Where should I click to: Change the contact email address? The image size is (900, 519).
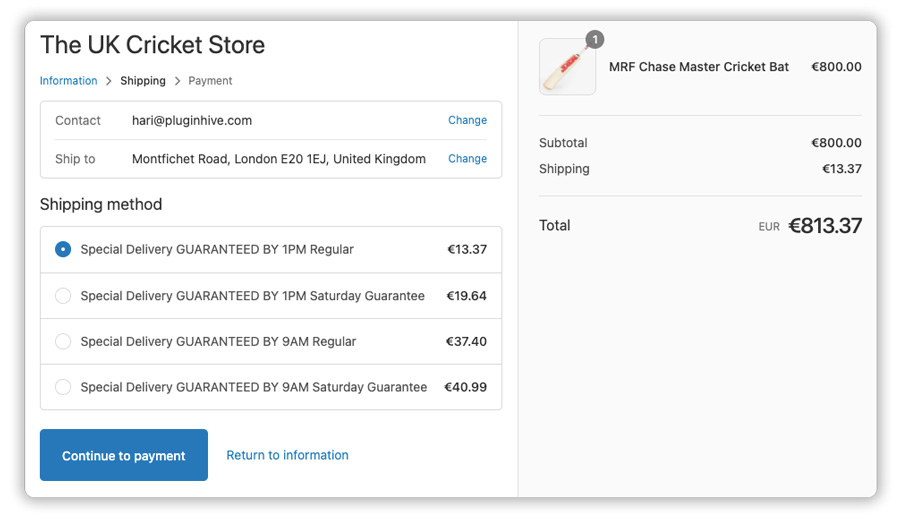tap(467, 120)
